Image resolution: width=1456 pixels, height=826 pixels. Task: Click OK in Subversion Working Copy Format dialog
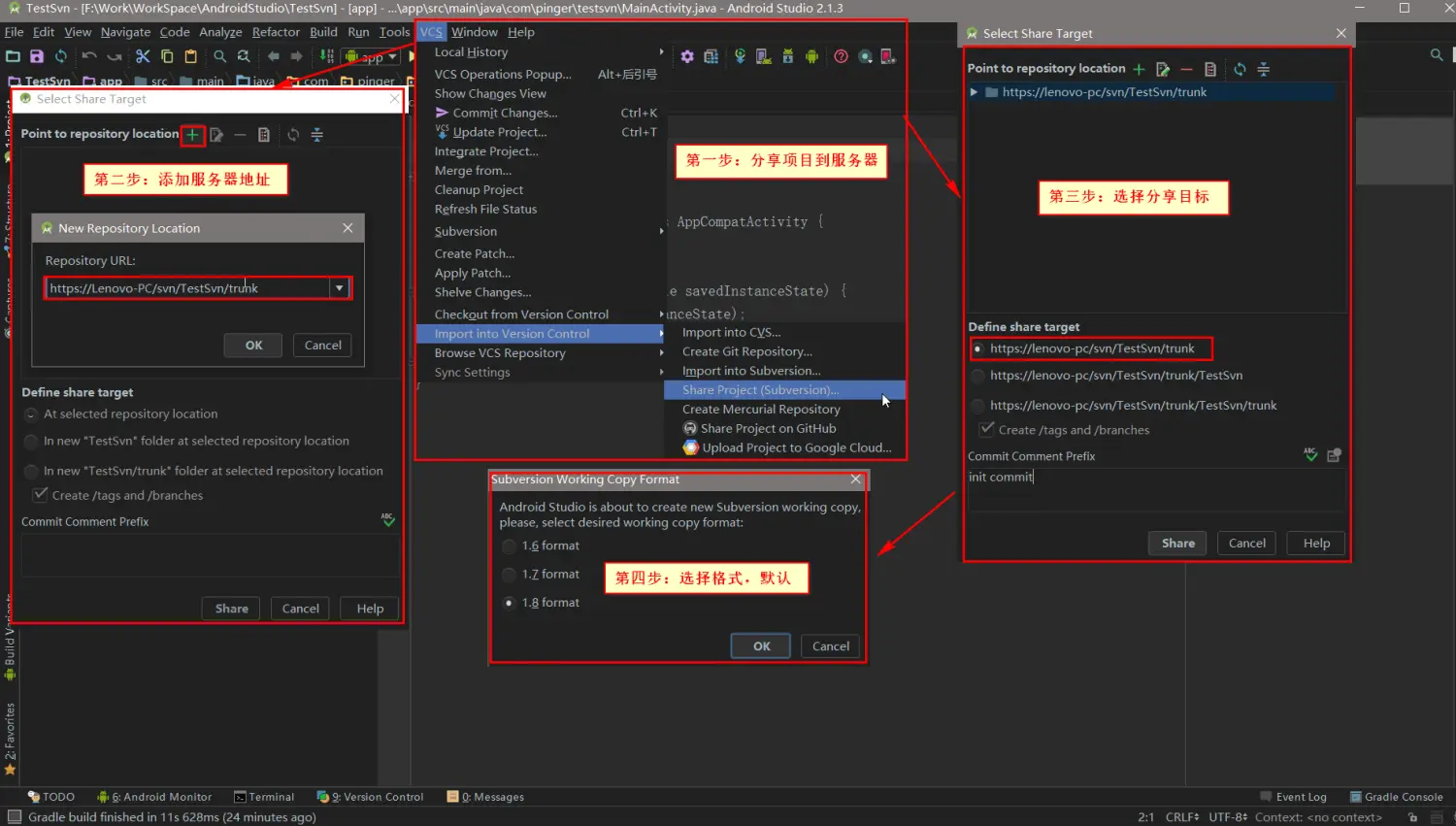click(x=762, y=646)
